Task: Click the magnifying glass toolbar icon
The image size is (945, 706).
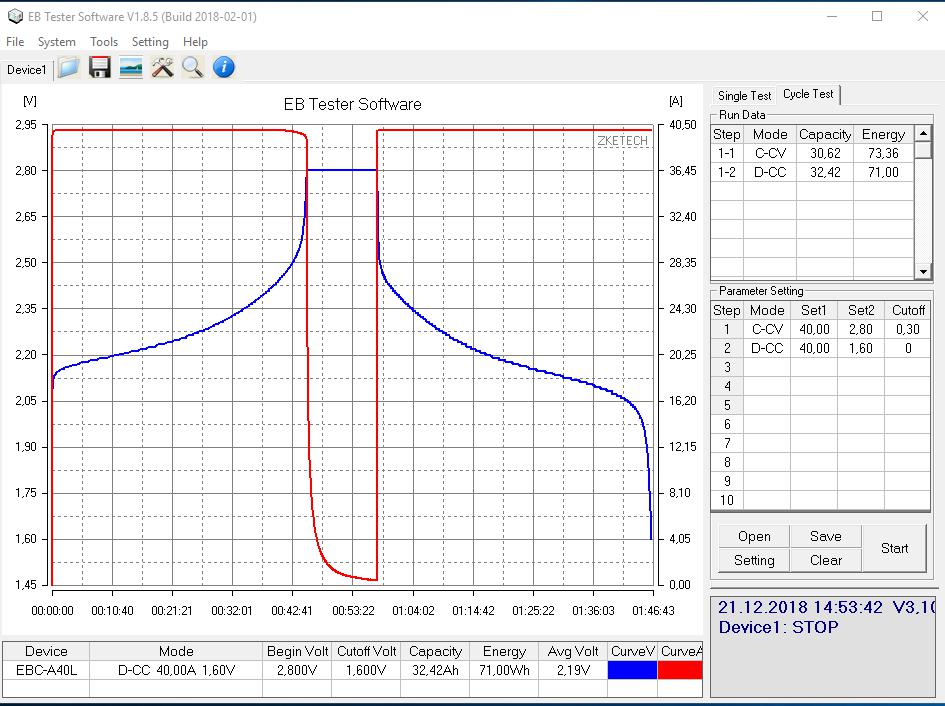Action: click(192, 68)
